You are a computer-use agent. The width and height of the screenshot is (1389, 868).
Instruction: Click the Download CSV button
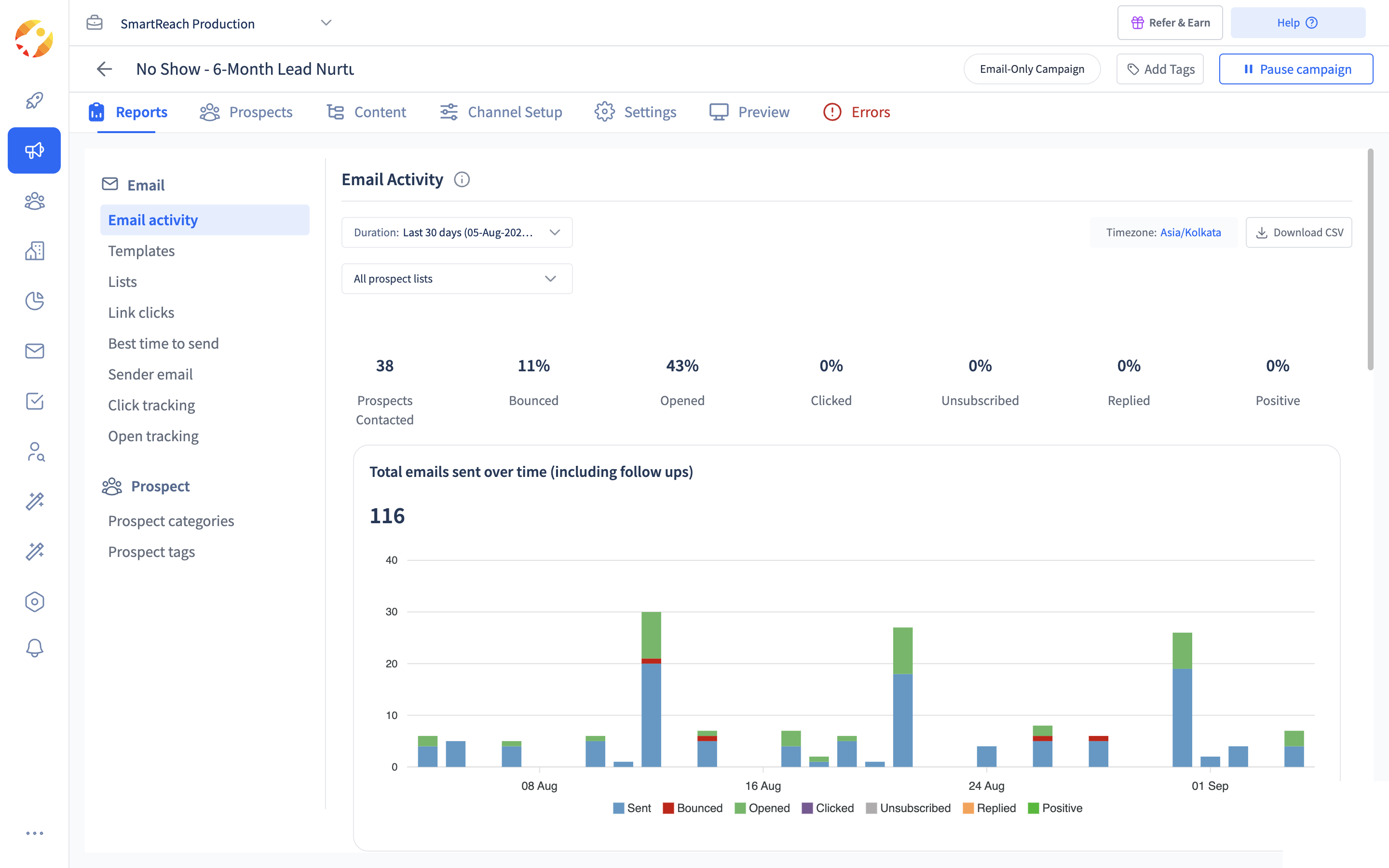point(1298,232)
